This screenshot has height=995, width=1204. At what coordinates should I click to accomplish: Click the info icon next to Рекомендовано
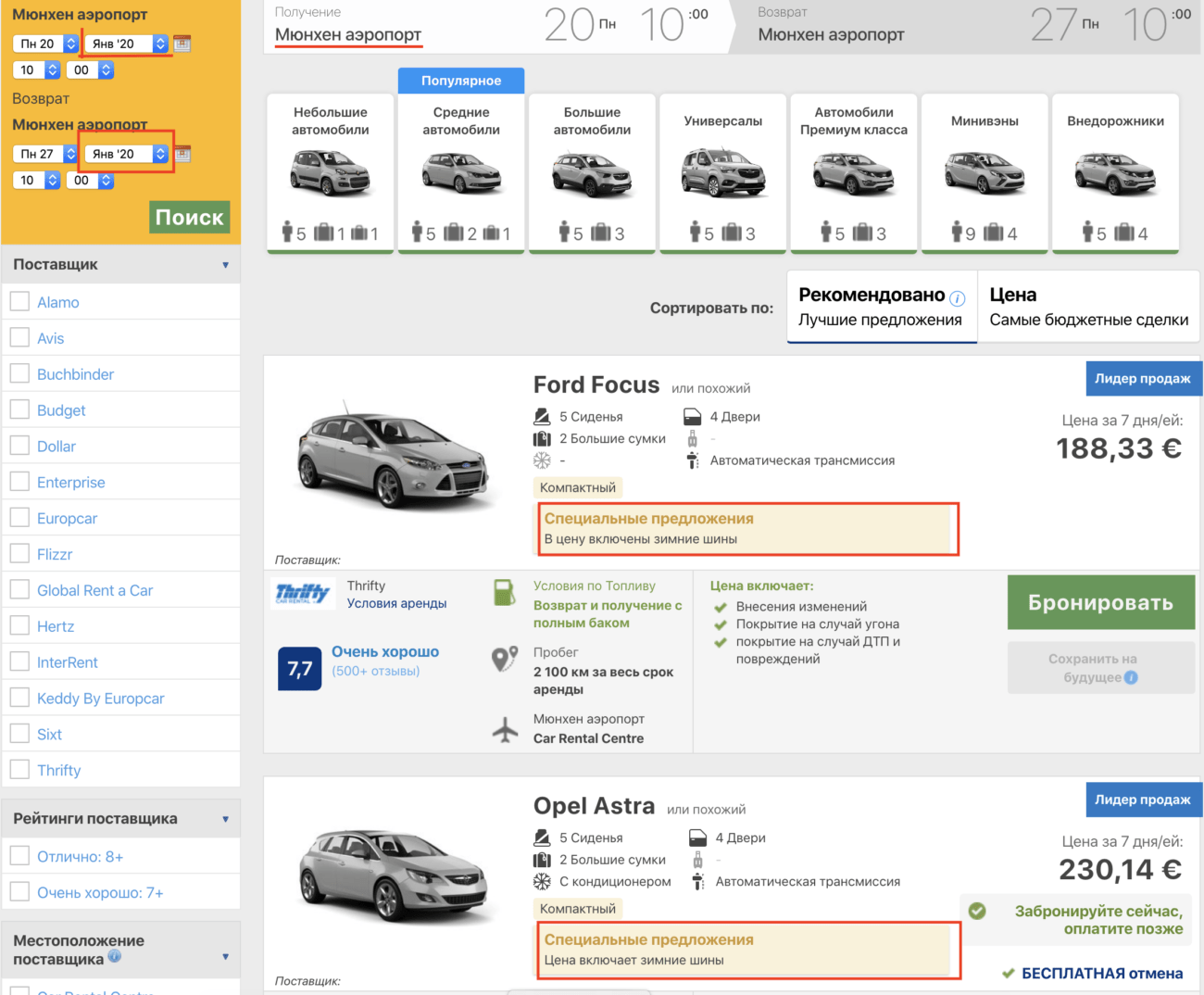coord(958,298)
